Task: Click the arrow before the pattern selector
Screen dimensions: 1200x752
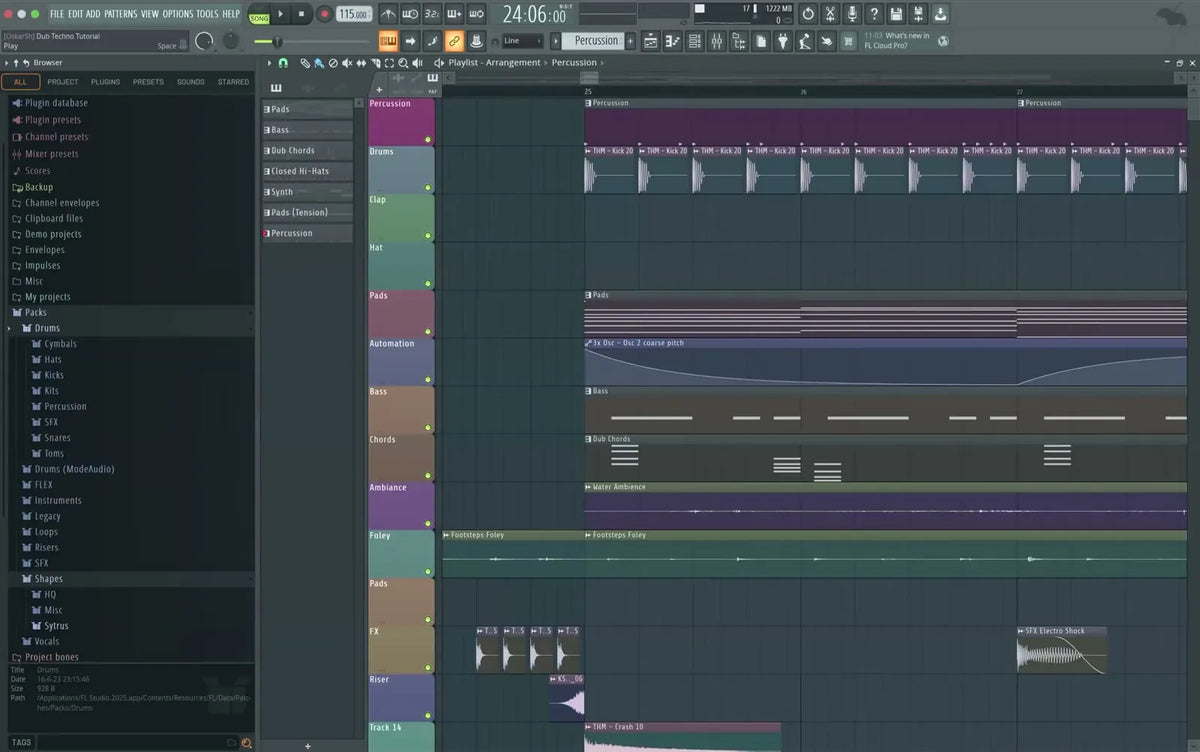Action: point(555,41)
